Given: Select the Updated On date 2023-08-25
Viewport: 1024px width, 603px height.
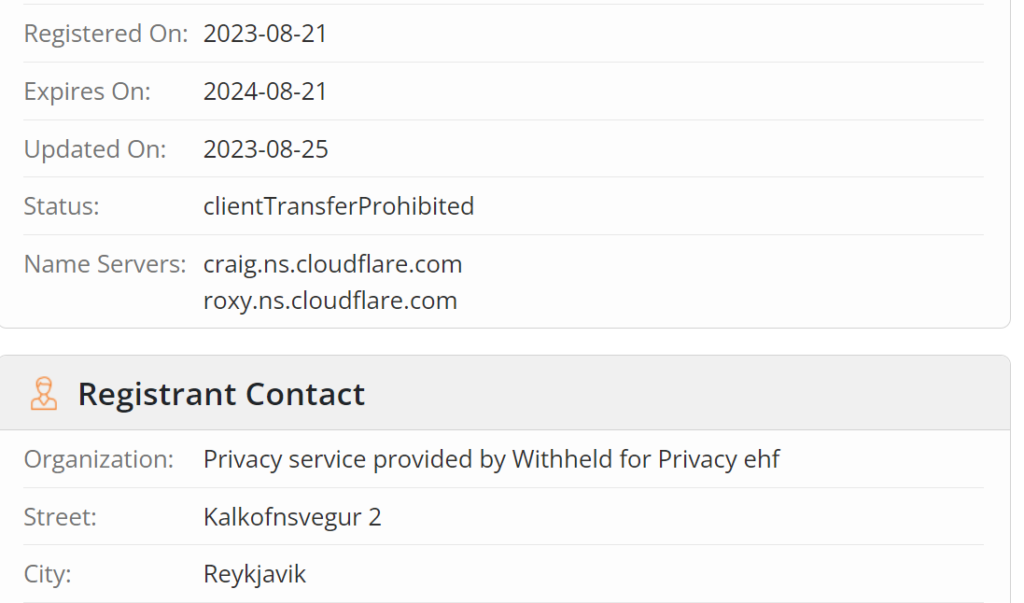Looking at the screenshot, I should point(265,150).
